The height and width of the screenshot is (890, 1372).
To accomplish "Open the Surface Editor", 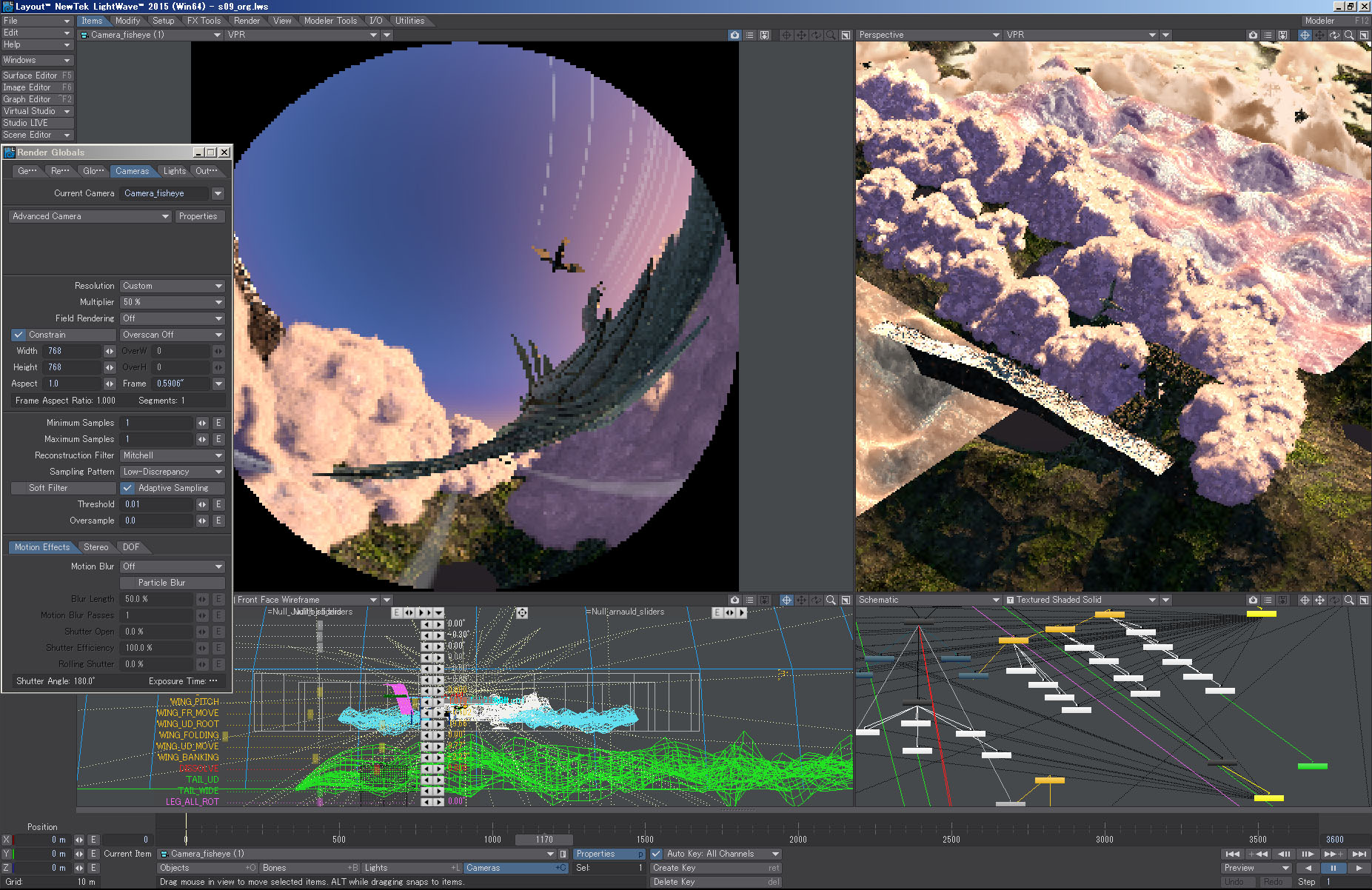I will tap(37, 76).
